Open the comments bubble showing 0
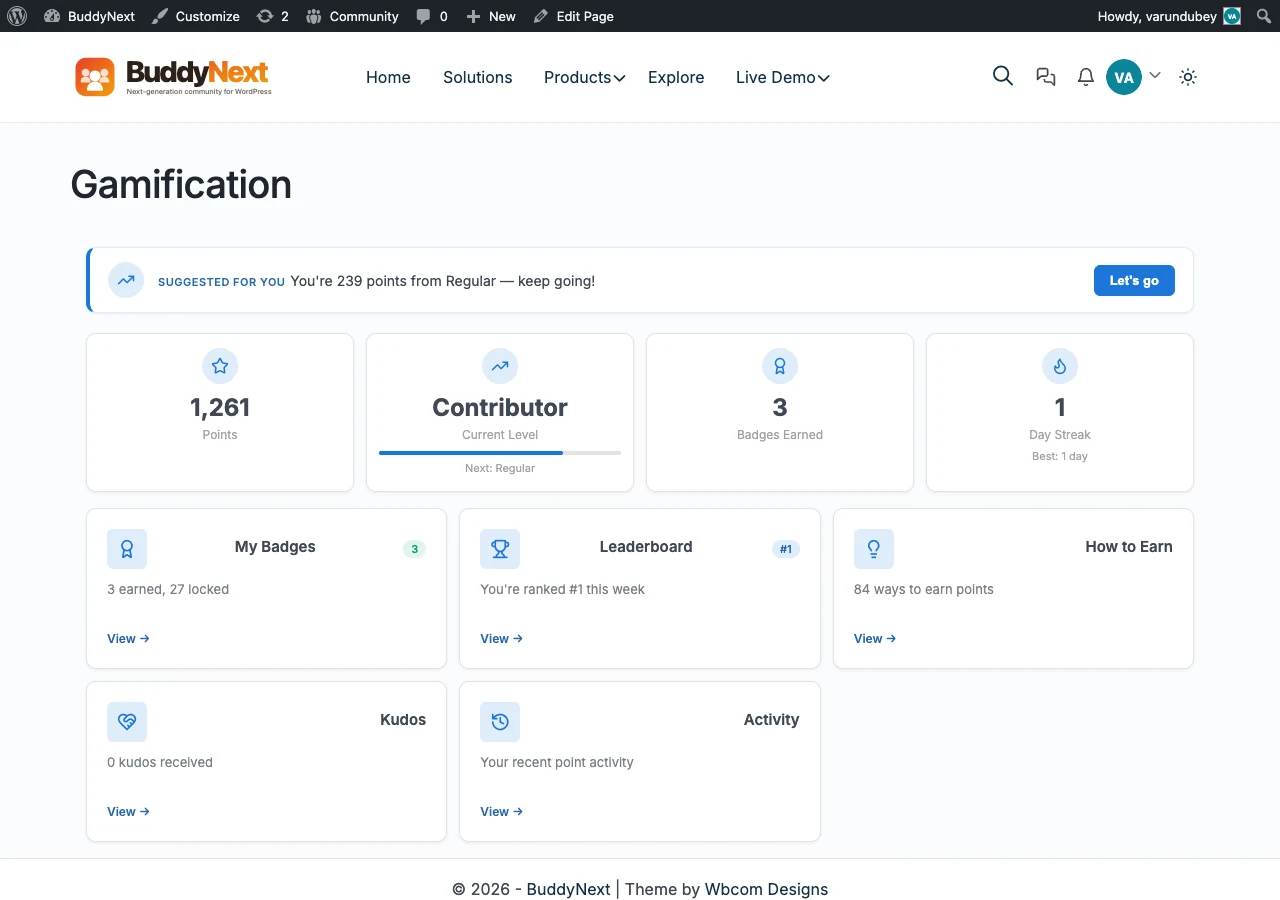This screenshot has height=900, width=1280. 432,16
